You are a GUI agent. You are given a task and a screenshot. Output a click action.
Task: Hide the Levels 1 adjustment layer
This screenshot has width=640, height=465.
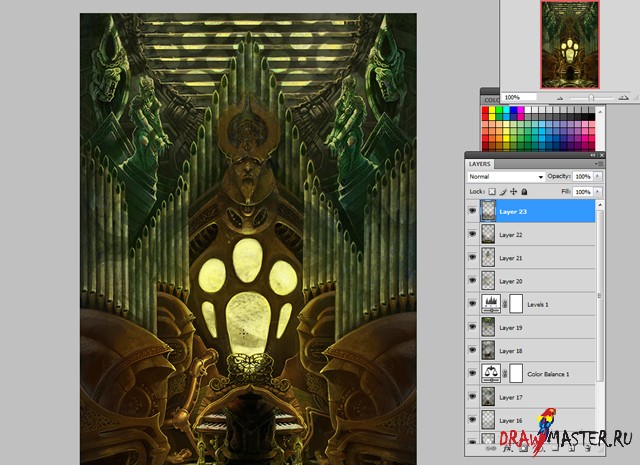click(x=473, y=304)
